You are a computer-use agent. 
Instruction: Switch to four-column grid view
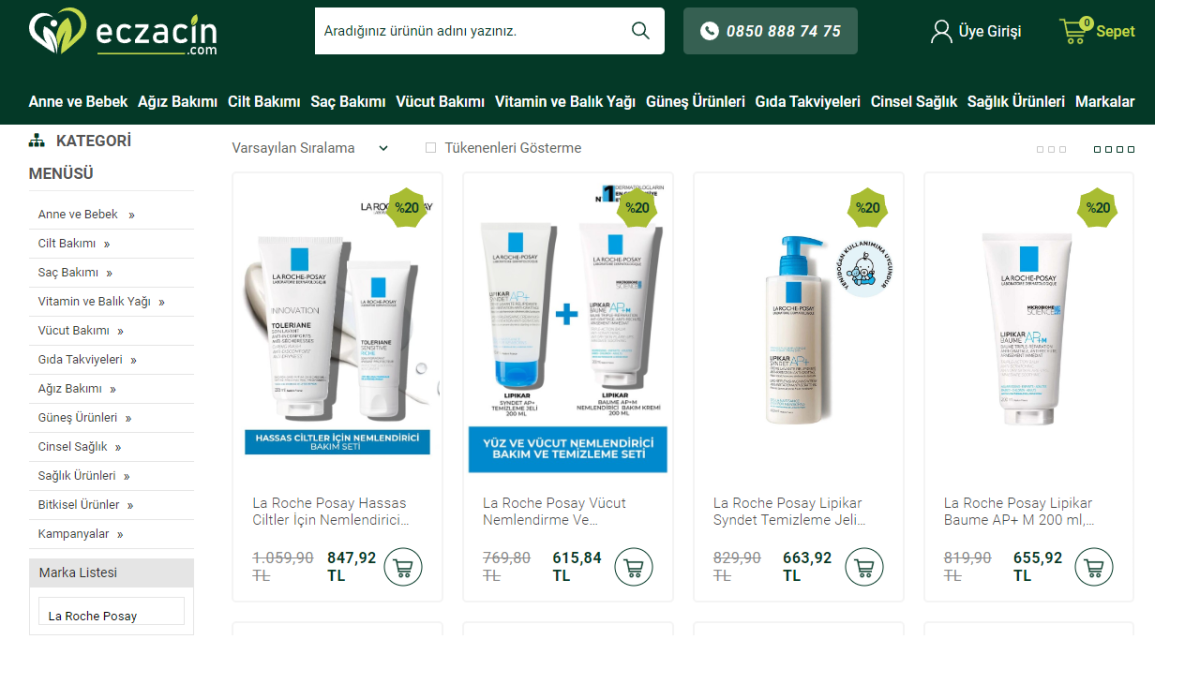click(x=1114, y=149)
